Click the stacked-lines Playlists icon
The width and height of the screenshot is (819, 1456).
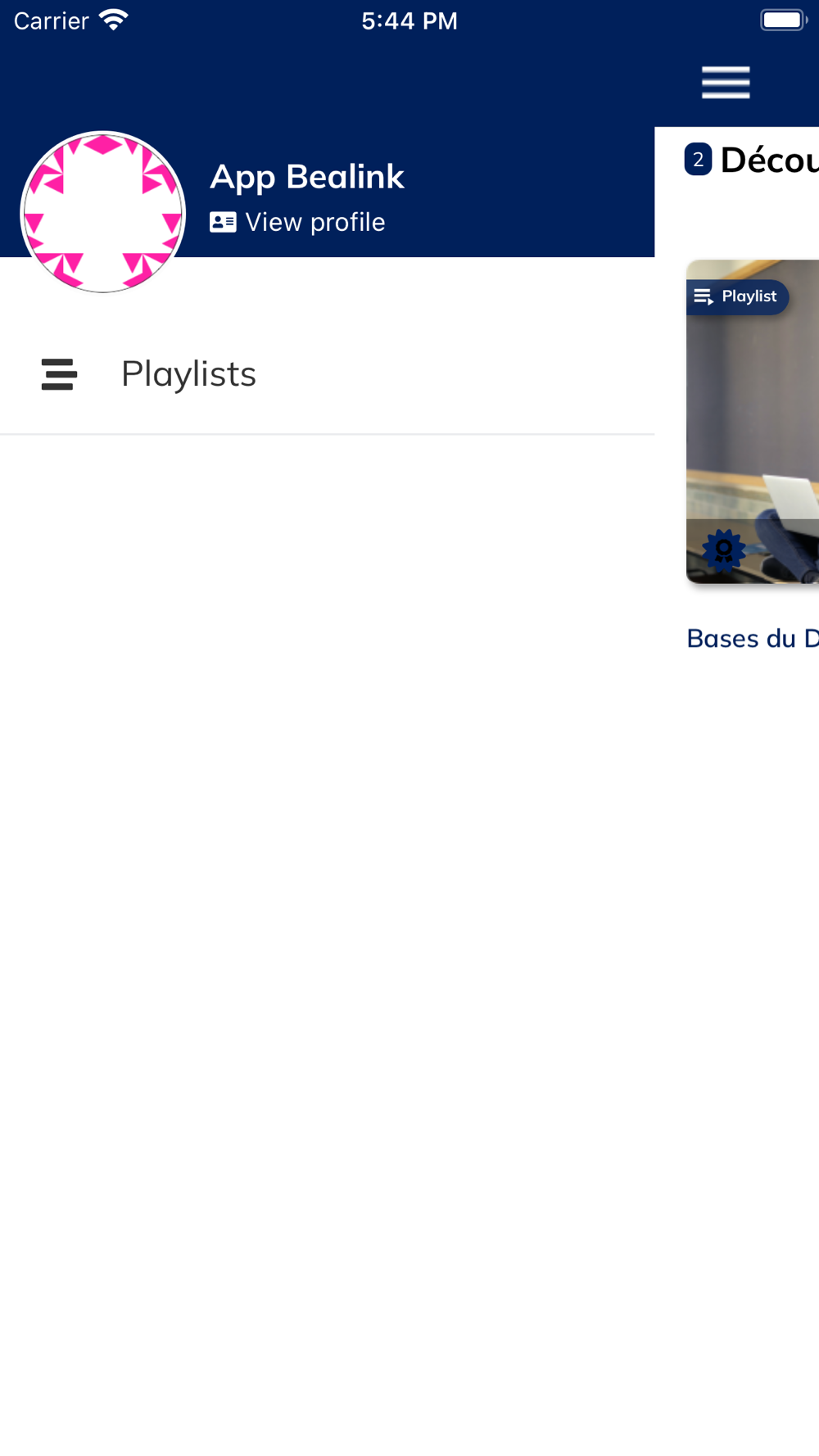tap(59, 374)
